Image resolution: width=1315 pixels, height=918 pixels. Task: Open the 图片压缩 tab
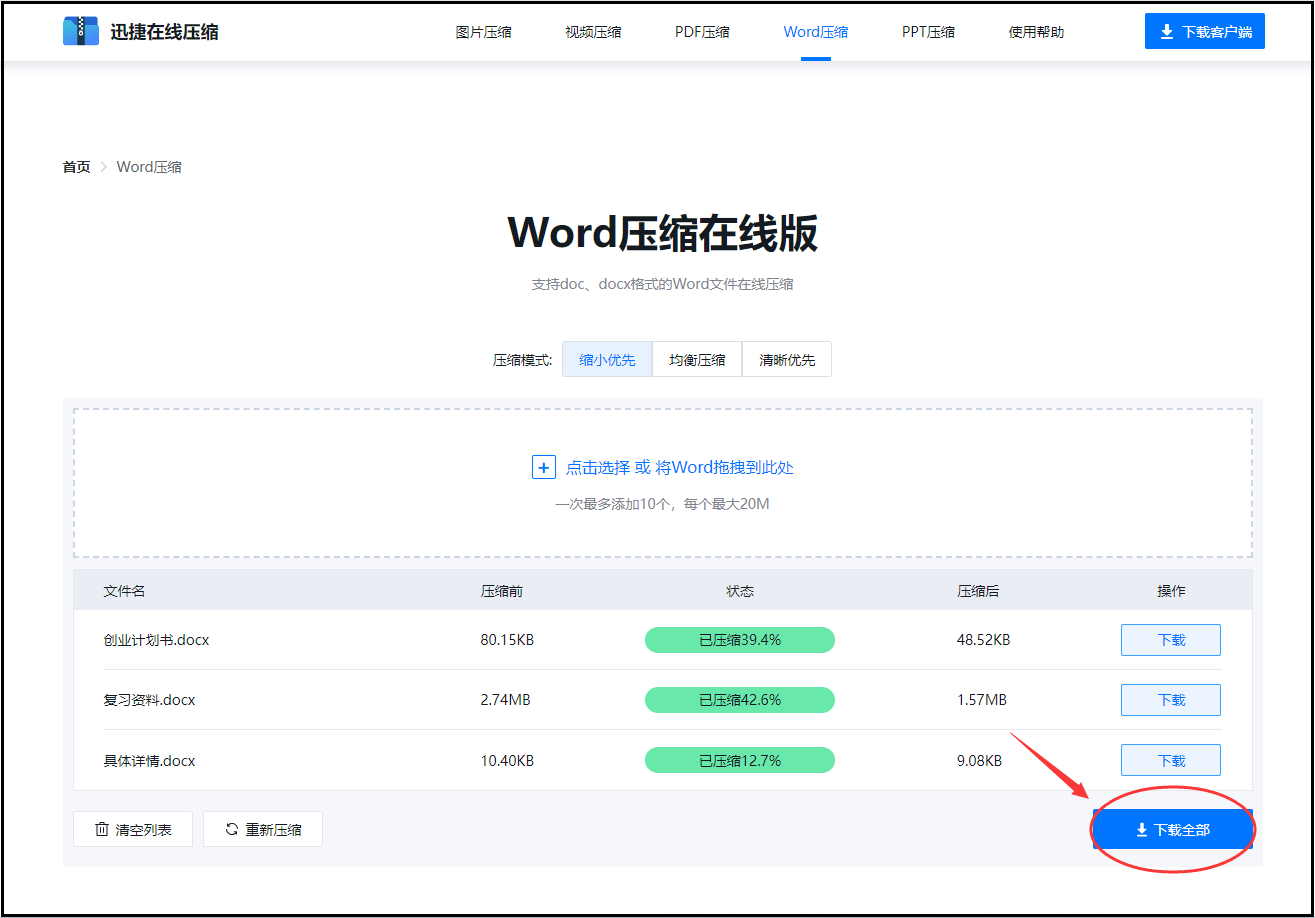[484, 31]
